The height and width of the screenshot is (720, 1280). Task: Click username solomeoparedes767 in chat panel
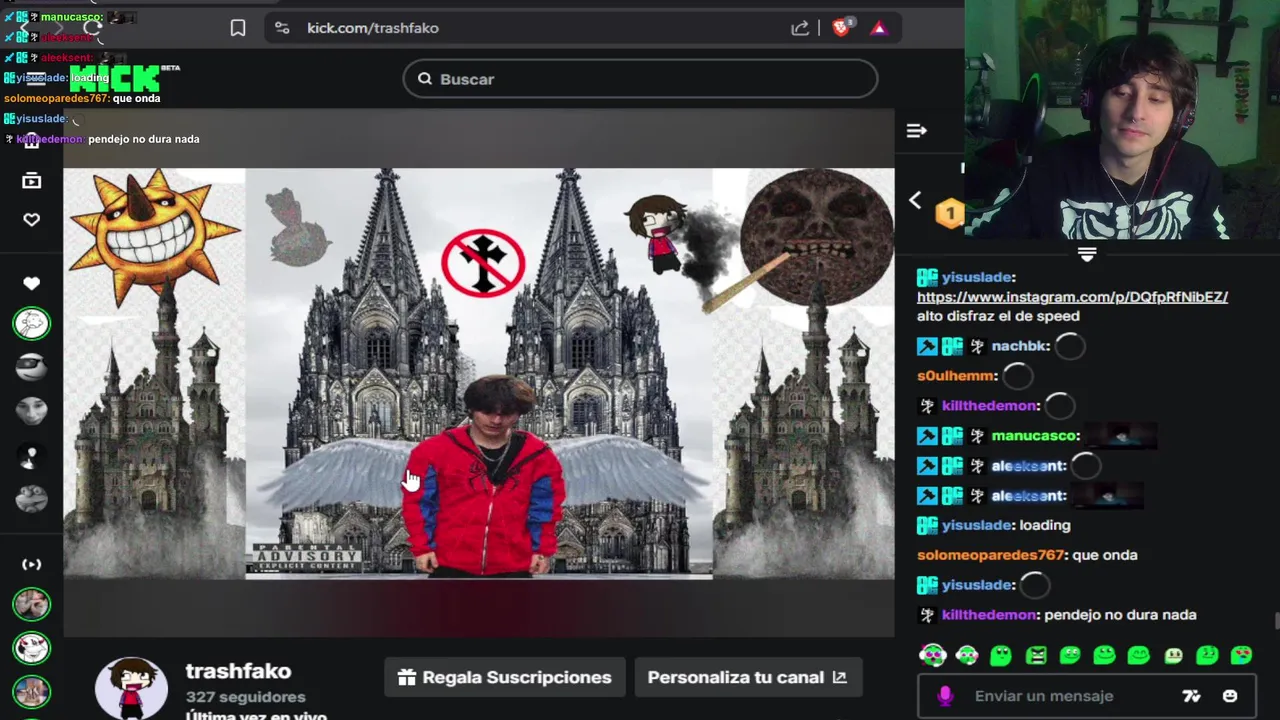pos(990,555)
